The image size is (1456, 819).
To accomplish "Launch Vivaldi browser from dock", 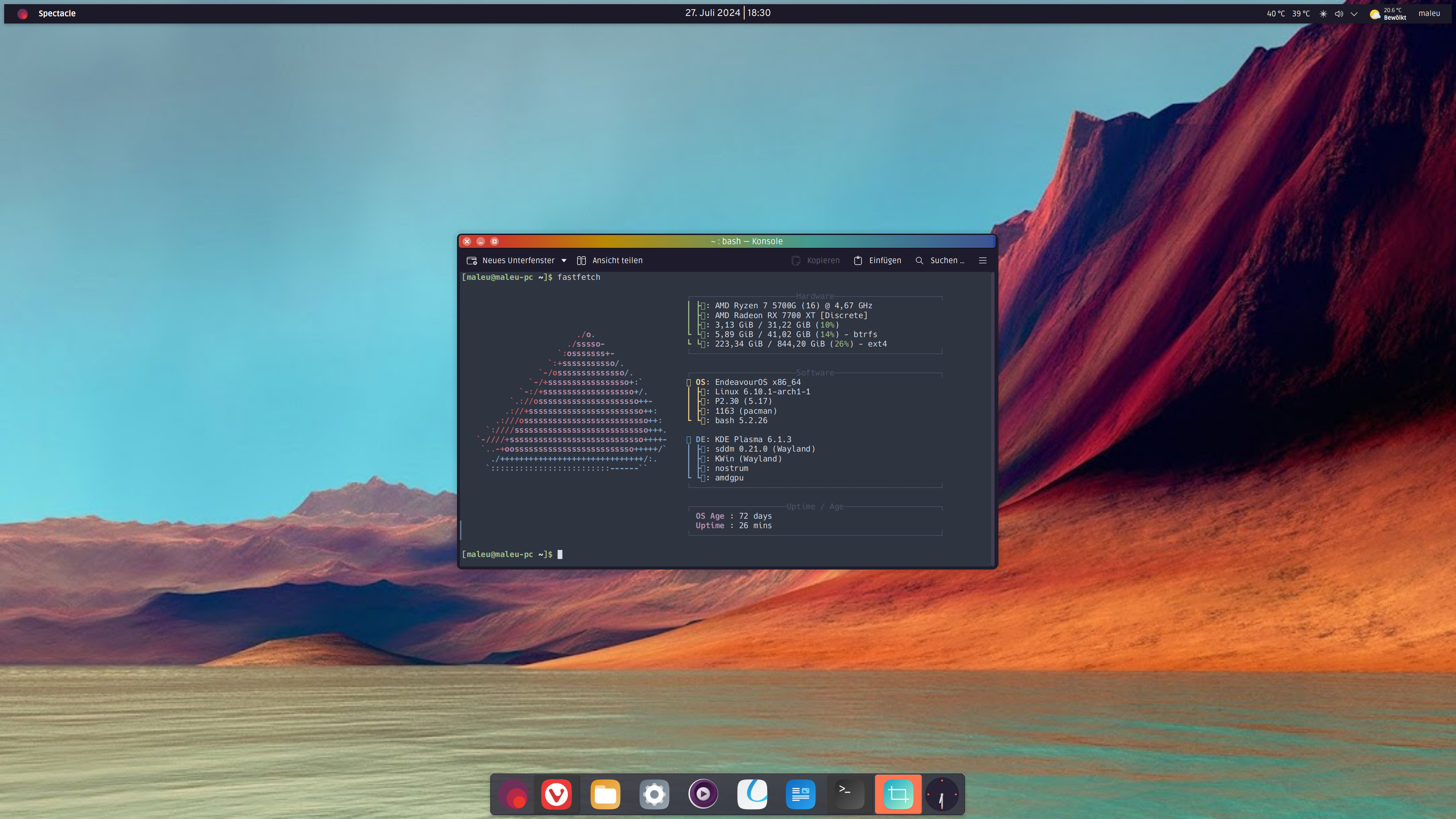I will tap(556, 795).
